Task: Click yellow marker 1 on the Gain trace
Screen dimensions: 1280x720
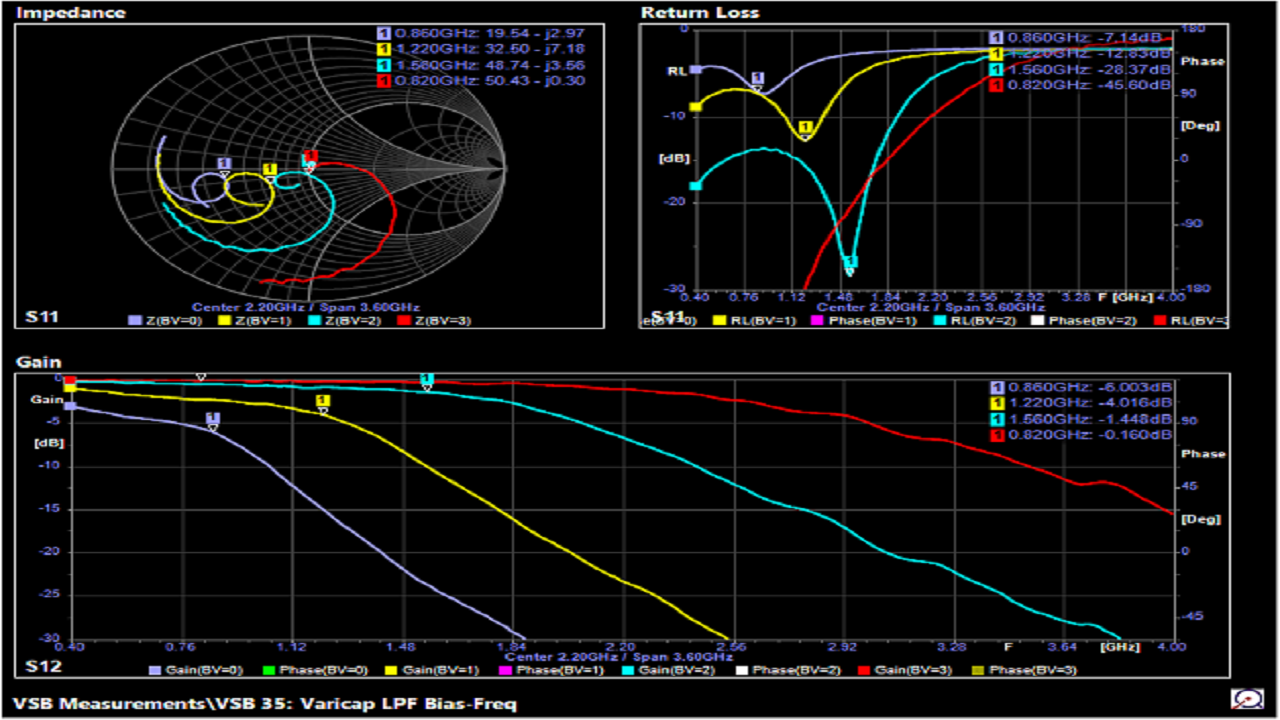Action: [322, 402]
